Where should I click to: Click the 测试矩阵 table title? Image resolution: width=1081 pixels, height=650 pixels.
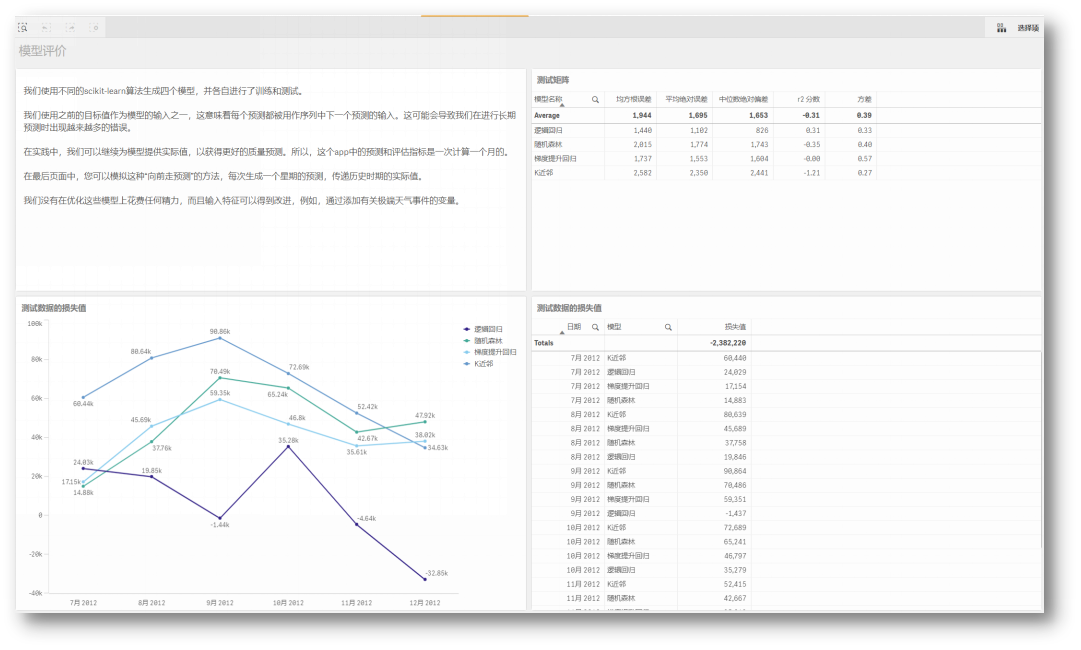(553, 81)
